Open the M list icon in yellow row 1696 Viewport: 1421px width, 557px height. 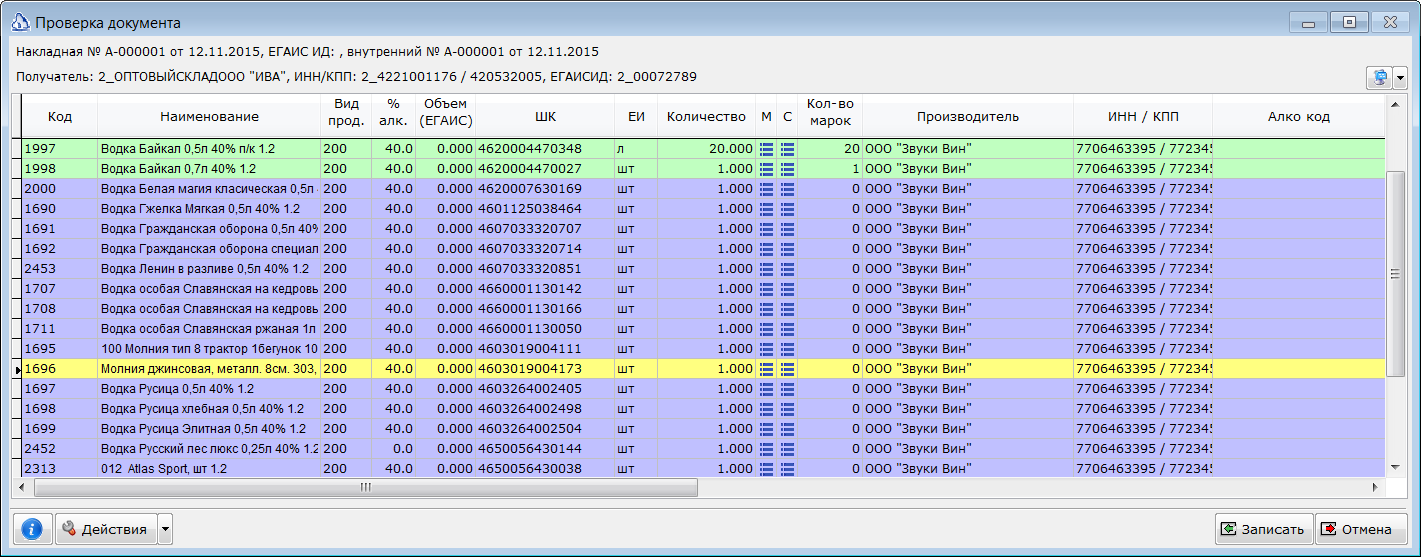click(767, 368)
